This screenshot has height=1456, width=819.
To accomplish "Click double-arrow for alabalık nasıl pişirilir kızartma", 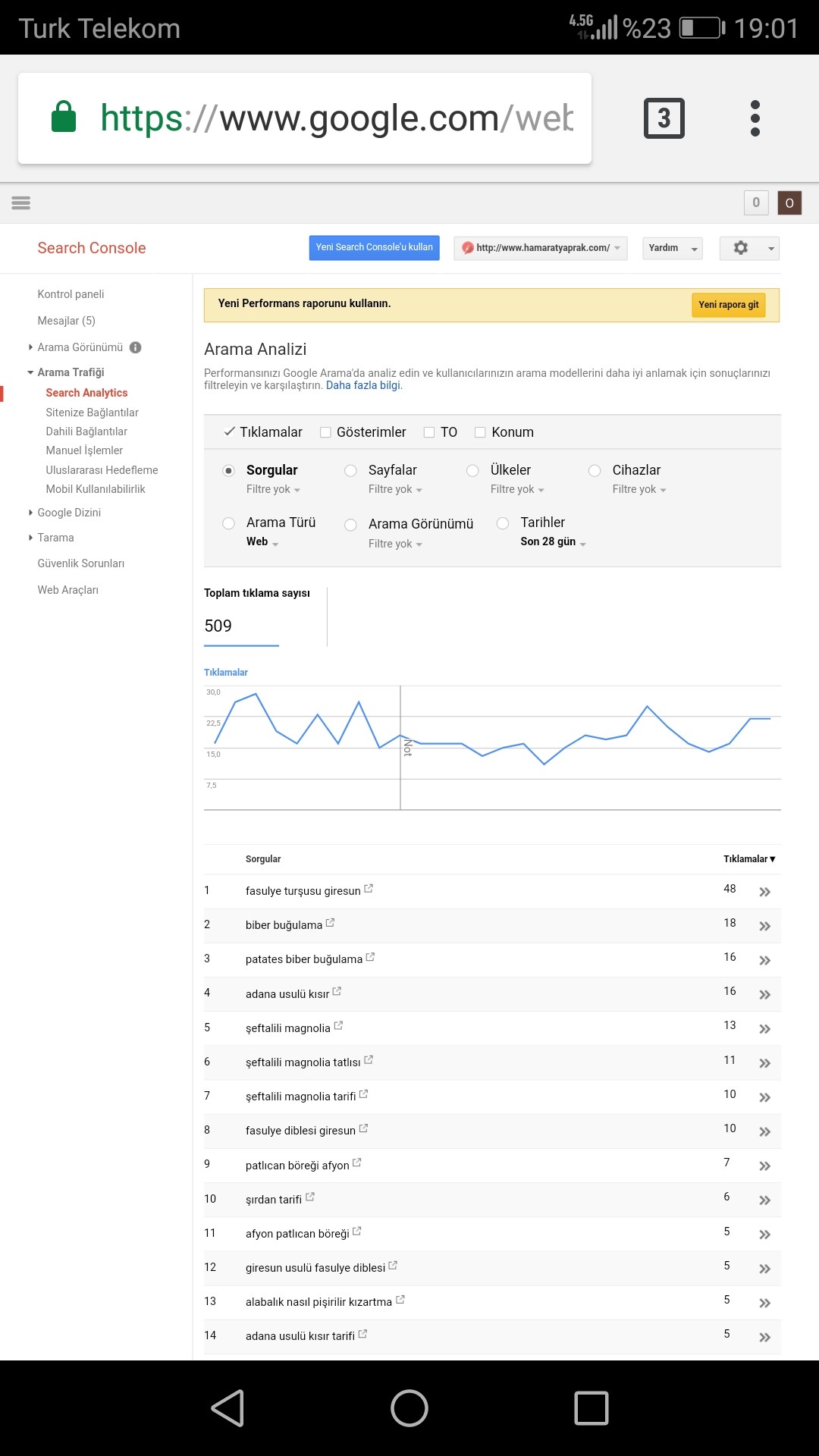I will (765, 1303).
